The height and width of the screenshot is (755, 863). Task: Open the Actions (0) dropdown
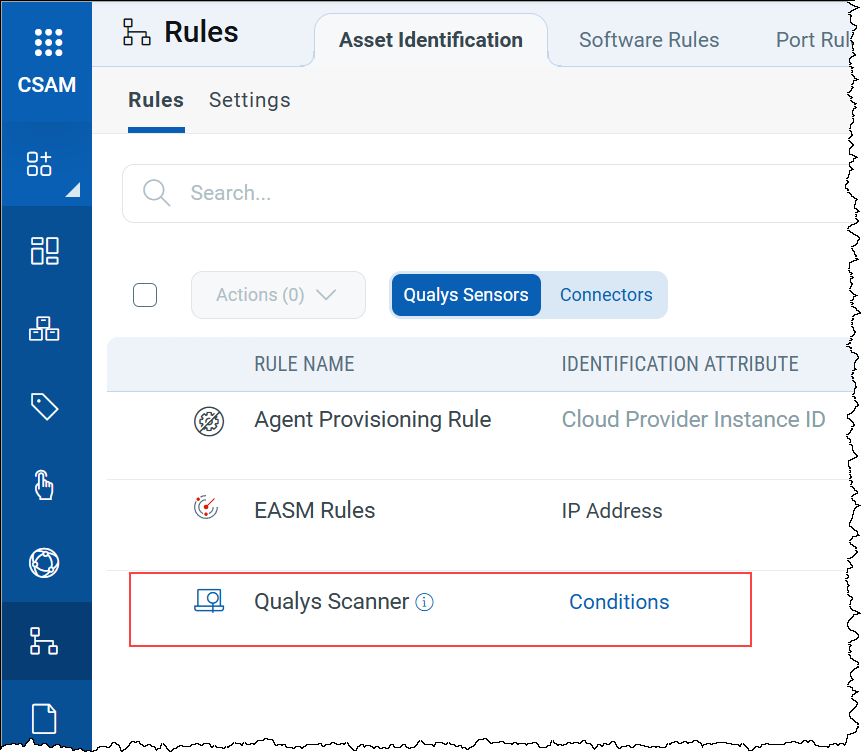(x=278, y=295)
